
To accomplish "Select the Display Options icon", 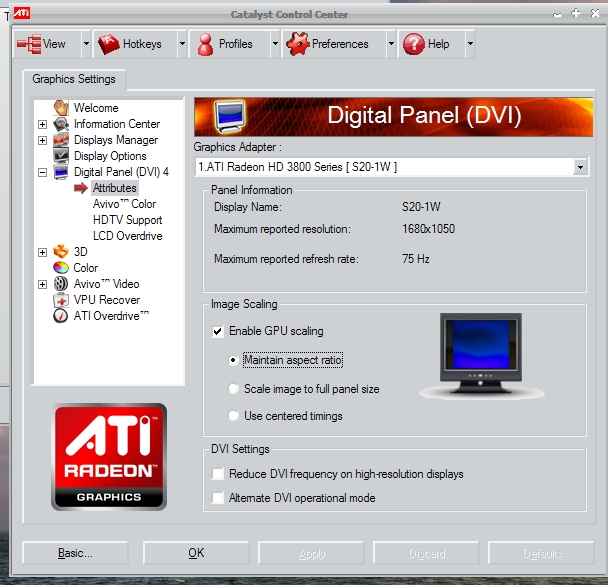I will pyautogui.click(x=61, y=156).
